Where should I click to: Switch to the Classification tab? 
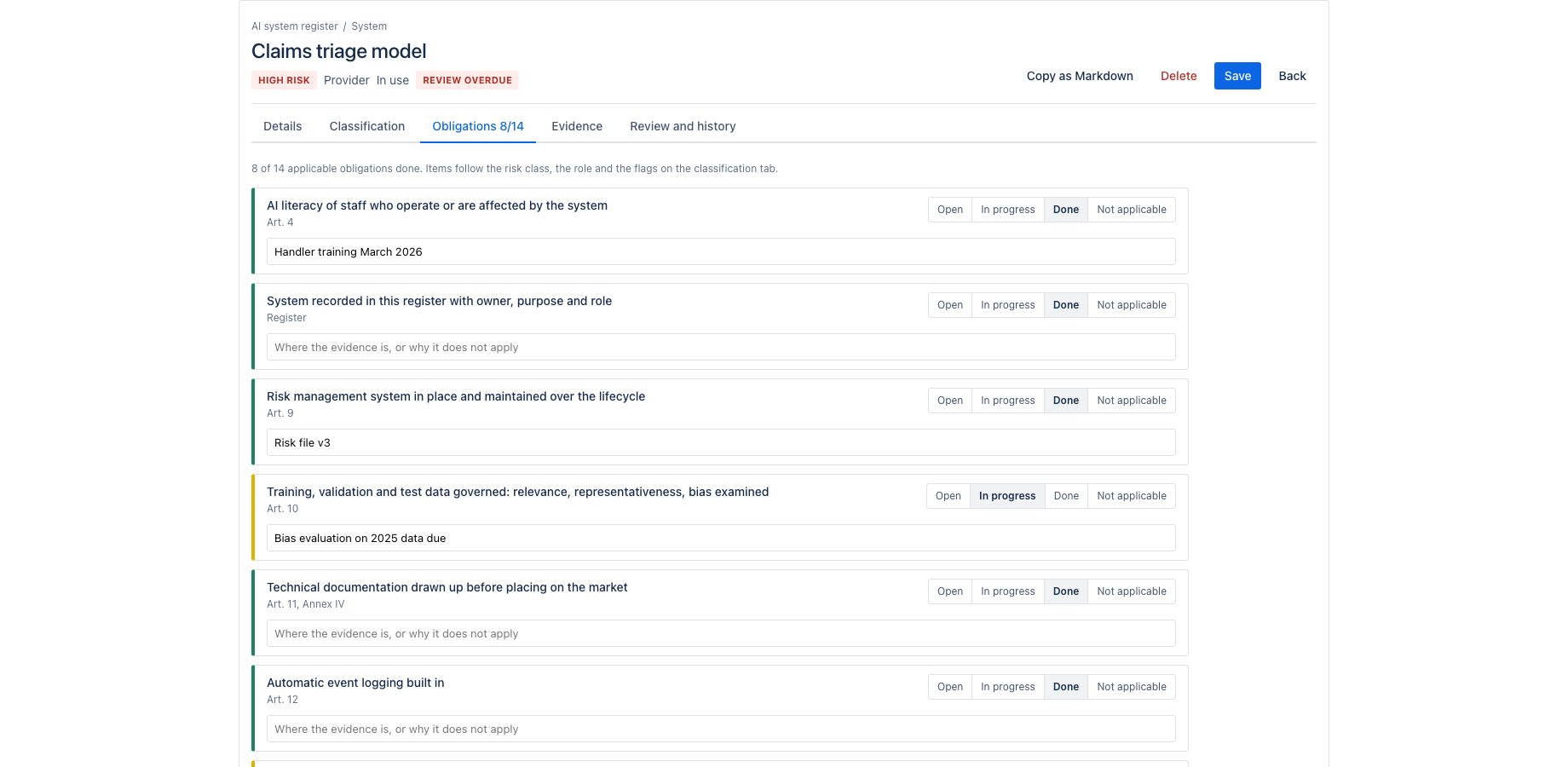(367, 126)
